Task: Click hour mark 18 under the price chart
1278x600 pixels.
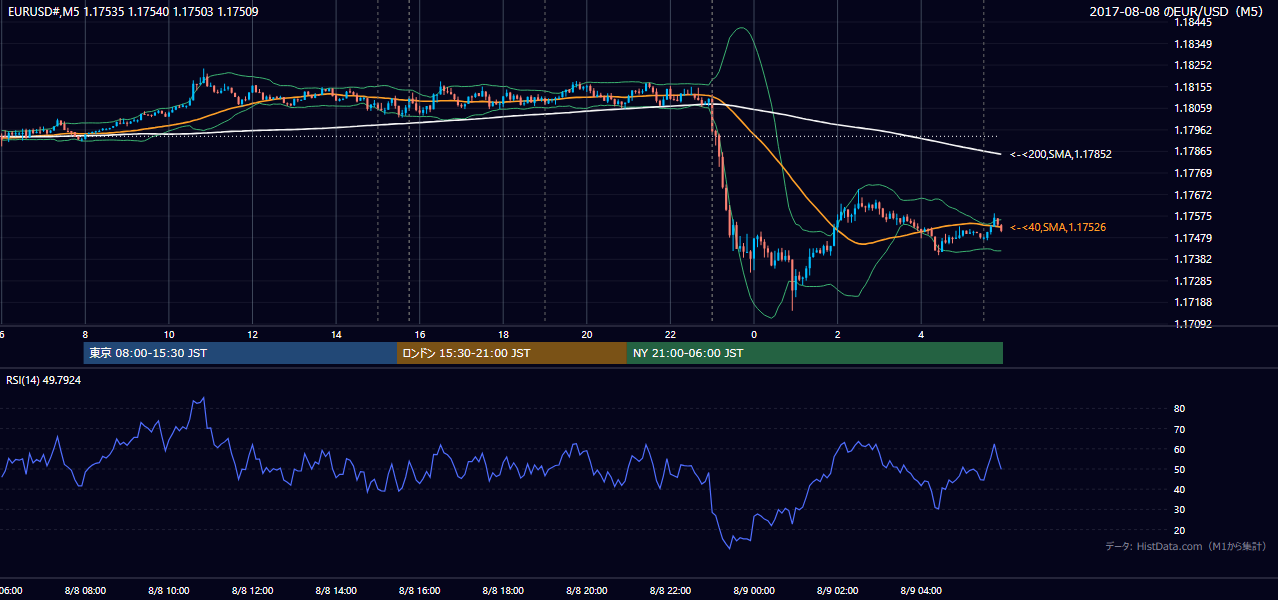Action: [503, 335]
